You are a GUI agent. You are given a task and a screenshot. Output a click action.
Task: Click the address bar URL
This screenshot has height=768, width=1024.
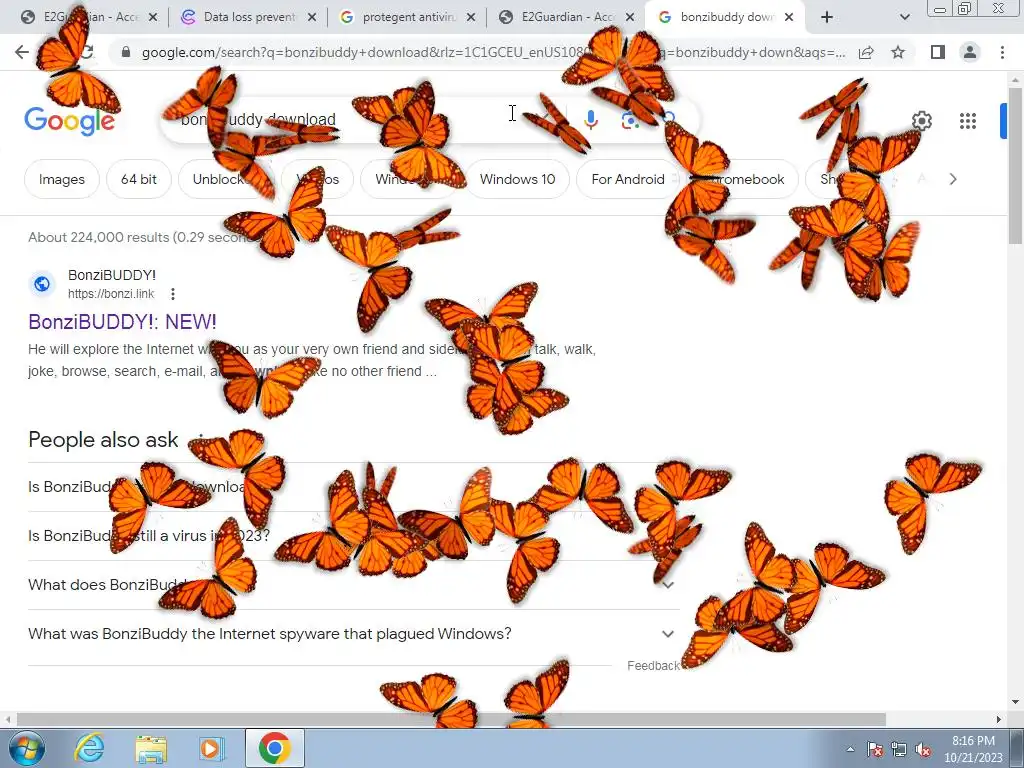click(x=493, y=52)
